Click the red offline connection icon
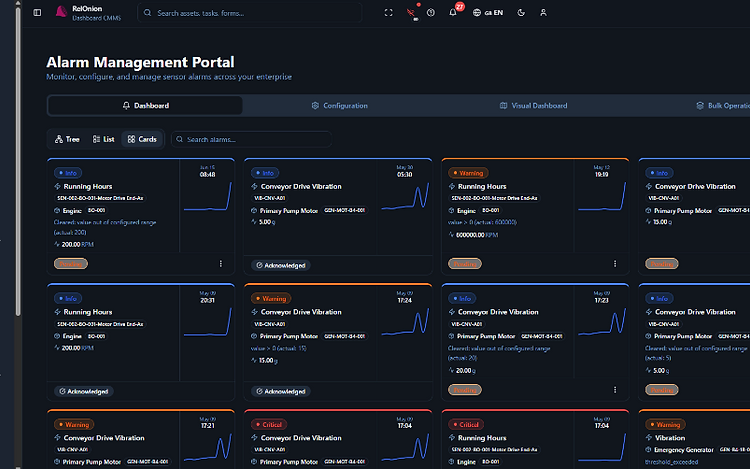The width and height of the screenshot is (750, 469). click(411, 13)
